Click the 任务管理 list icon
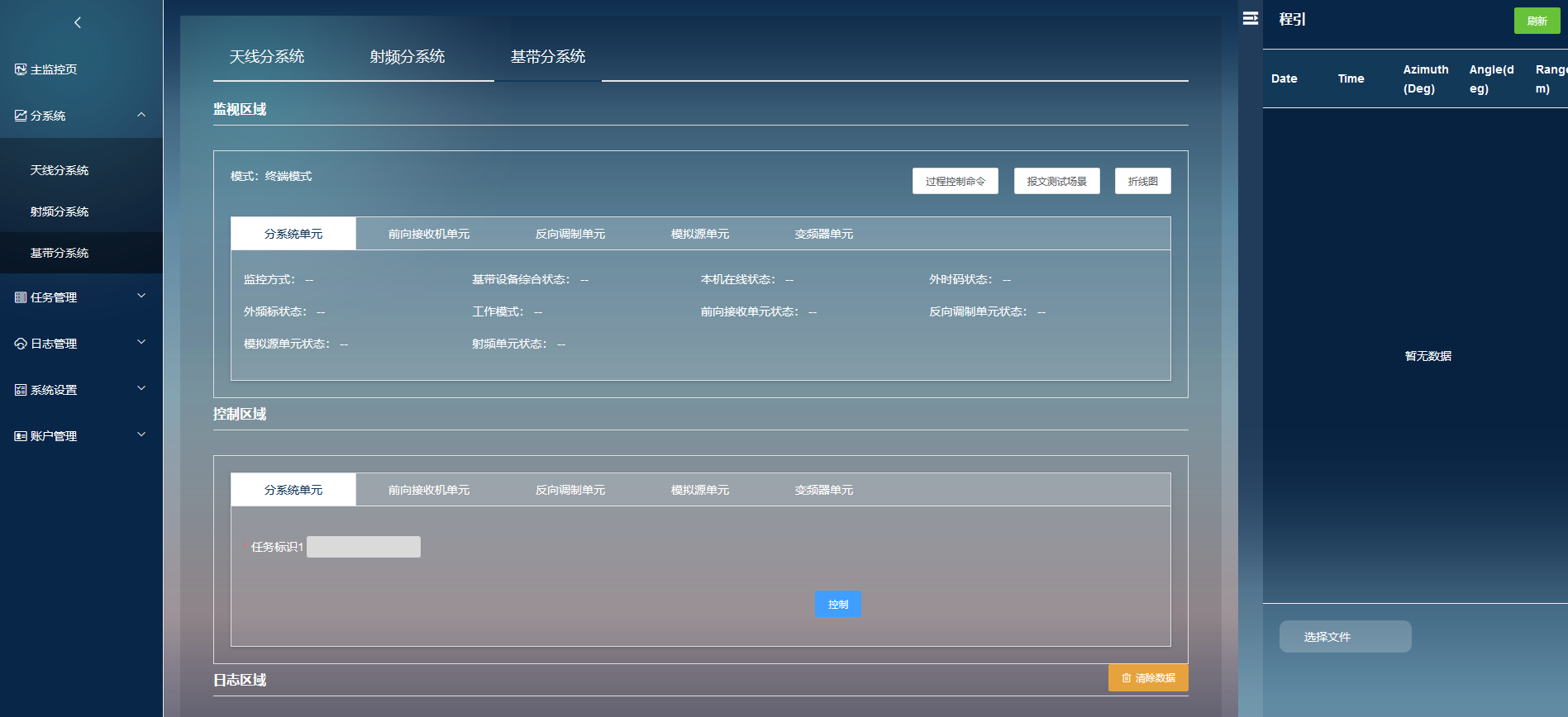This screenshot has width=1568, height=717. [x=21, y=297]
